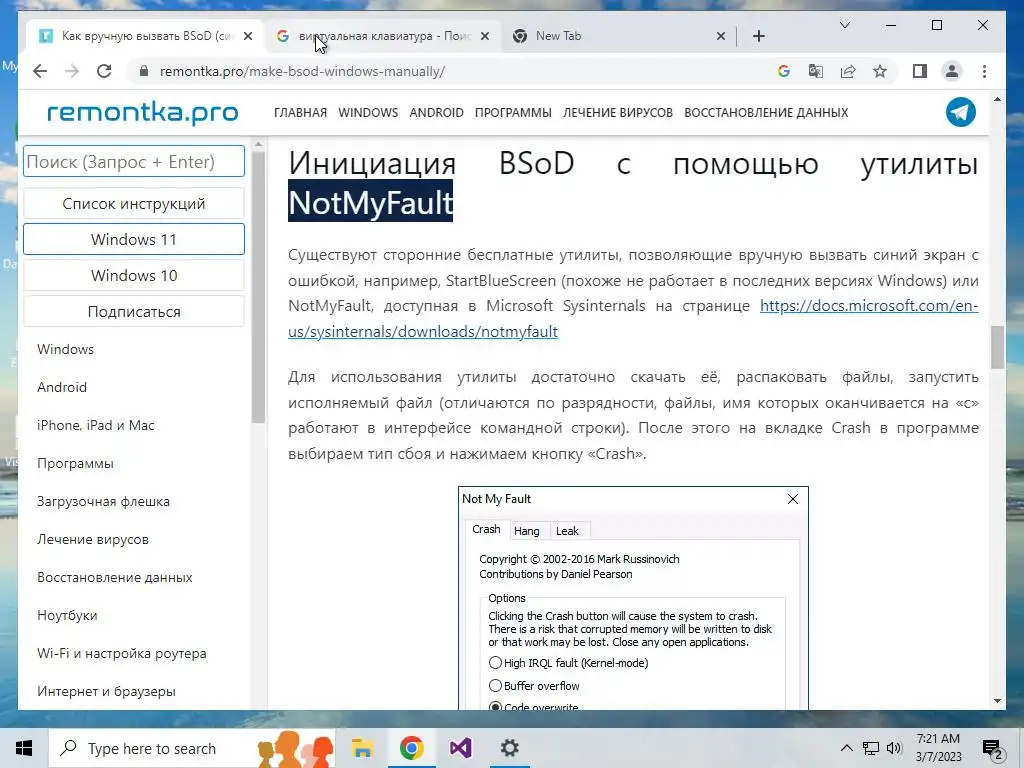This screenshot has width=1024, height=768.
Task: Close the New Tab tab
Action: (x=720, y=36)
